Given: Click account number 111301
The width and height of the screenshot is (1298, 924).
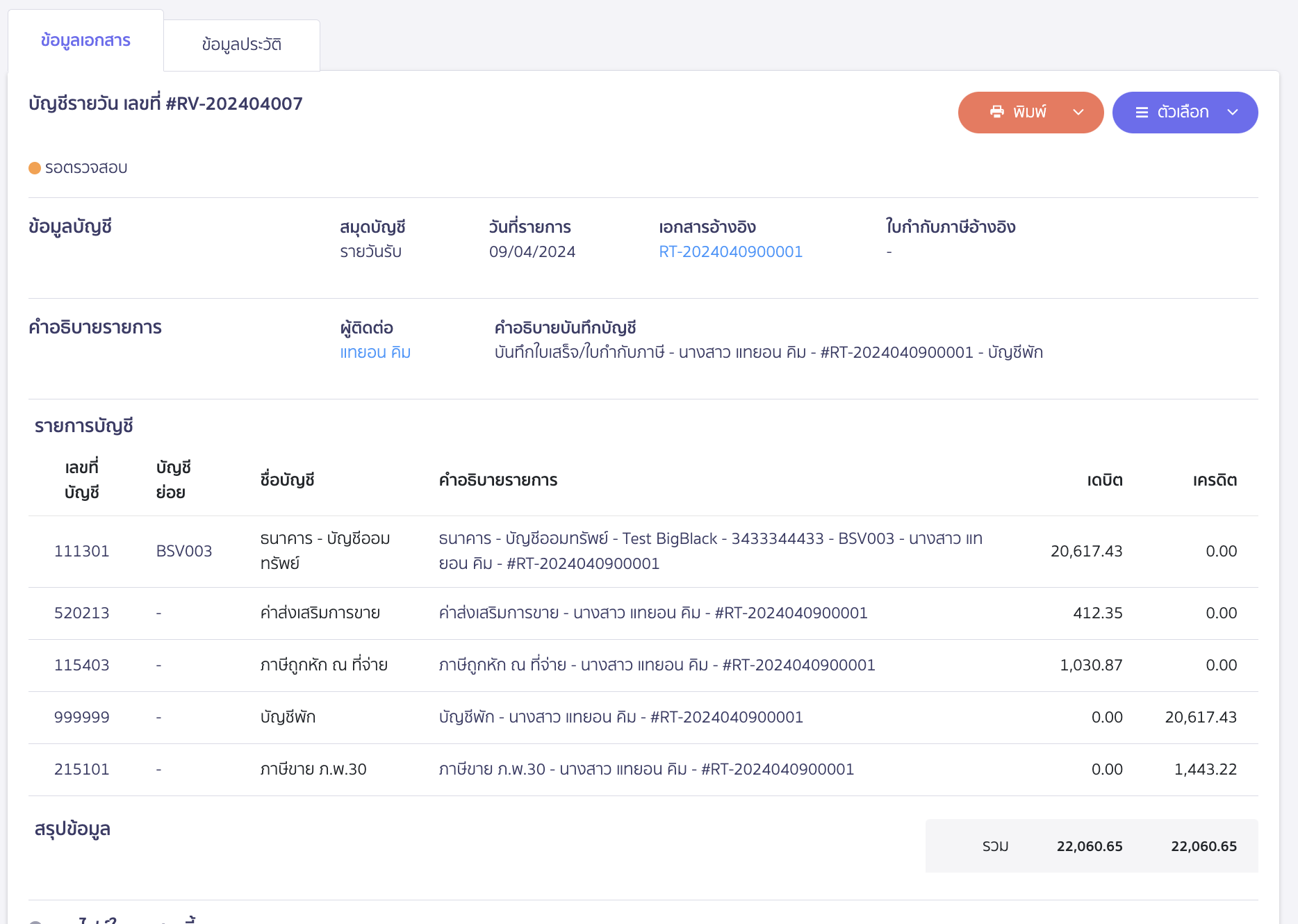Looking at the screenshot, I should [82, 551].
